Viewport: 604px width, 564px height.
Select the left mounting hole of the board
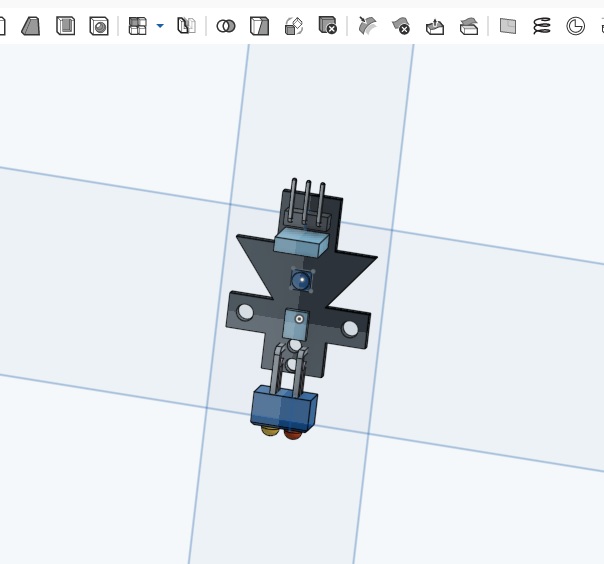coord(245,312)
